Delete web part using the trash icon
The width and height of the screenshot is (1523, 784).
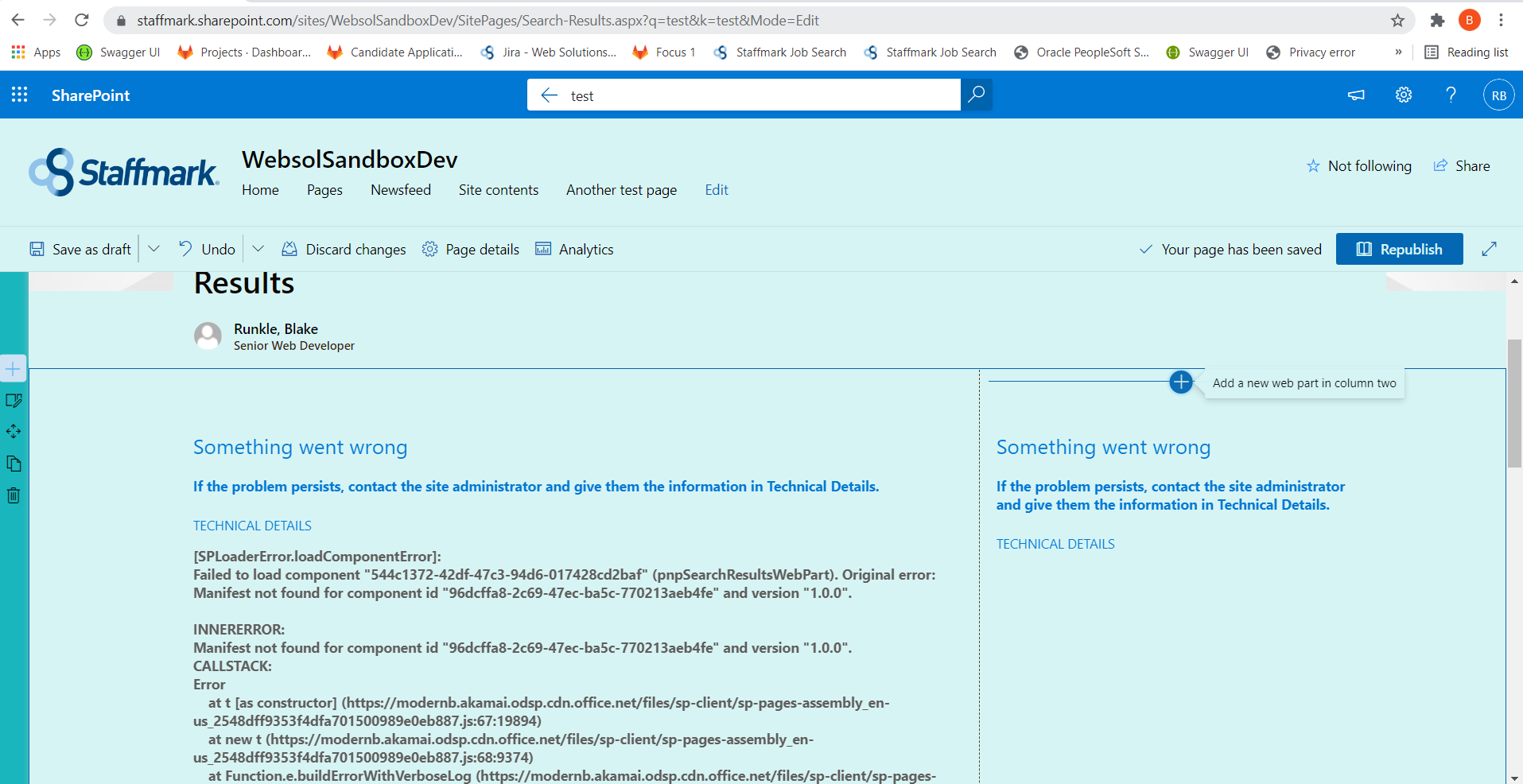click(x=13, y=495)
